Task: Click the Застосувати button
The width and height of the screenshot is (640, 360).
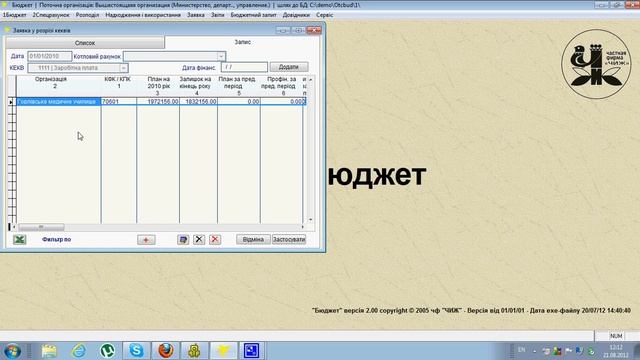Action: coord(289,240)
